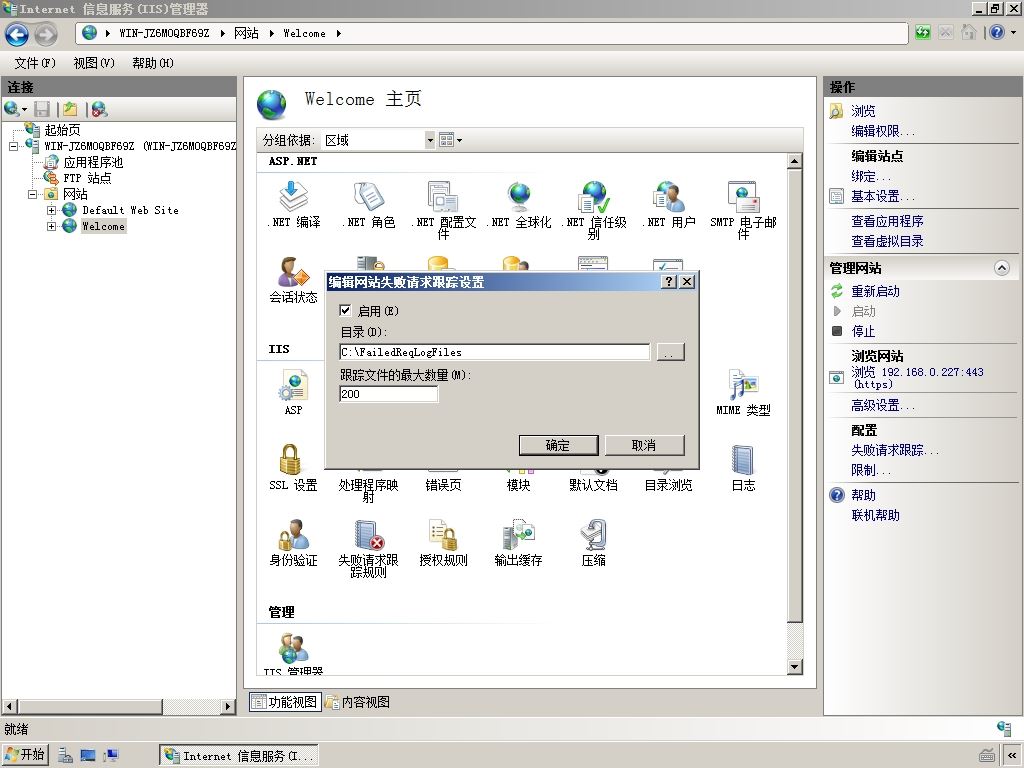Click the back navigation arrow

tap(17, 34)
